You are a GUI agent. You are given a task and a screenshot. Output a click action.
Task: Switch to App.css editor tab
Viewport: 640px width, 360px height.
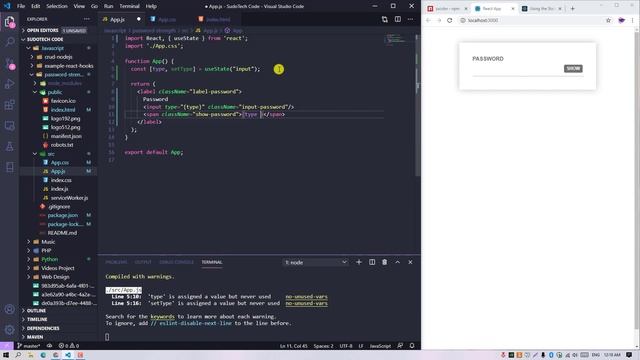coord(167,19)
